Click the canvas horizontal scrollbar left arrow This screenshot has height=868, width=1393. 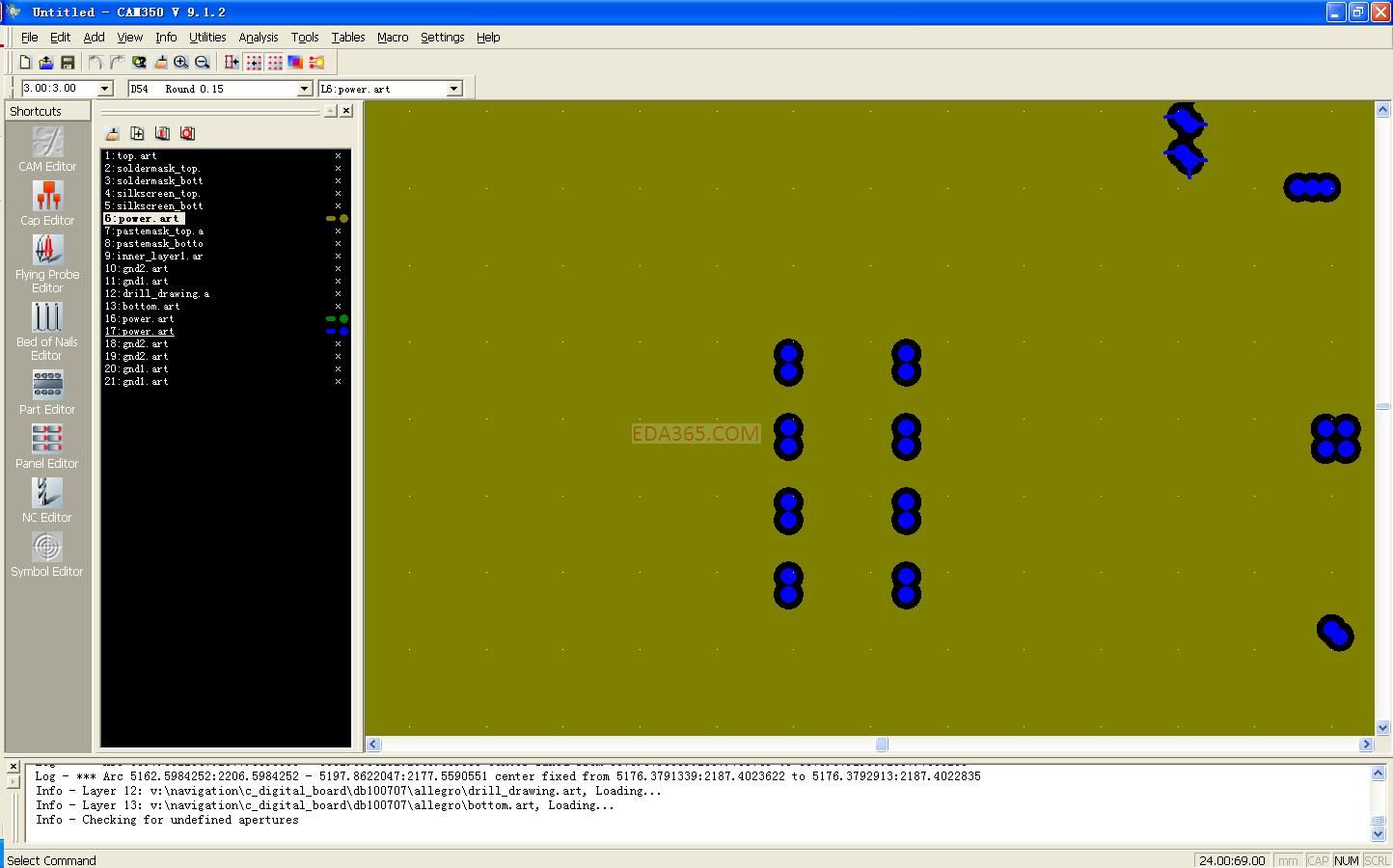tap(373, 745)
